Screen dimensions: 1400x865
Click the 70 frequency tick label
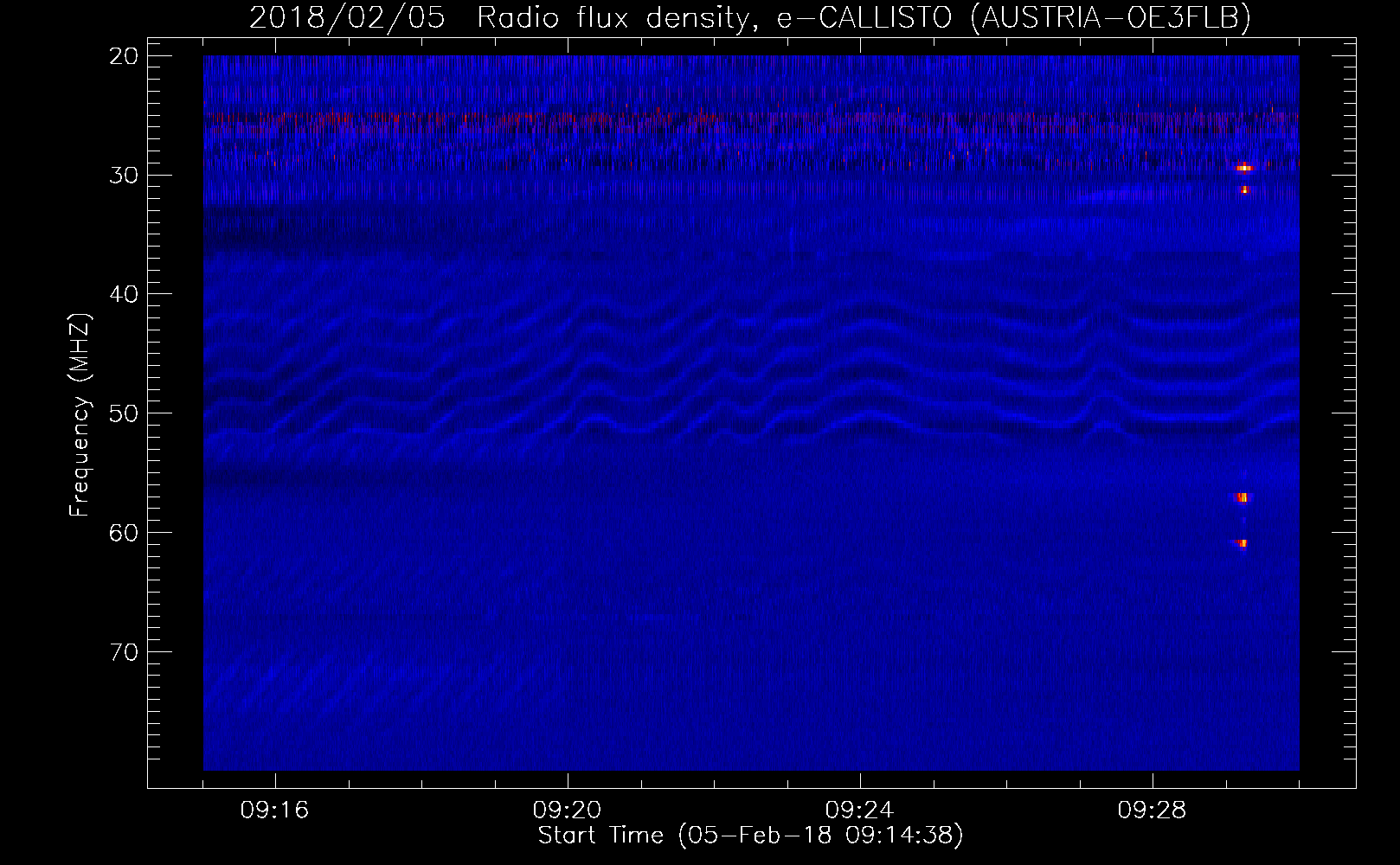125,651
